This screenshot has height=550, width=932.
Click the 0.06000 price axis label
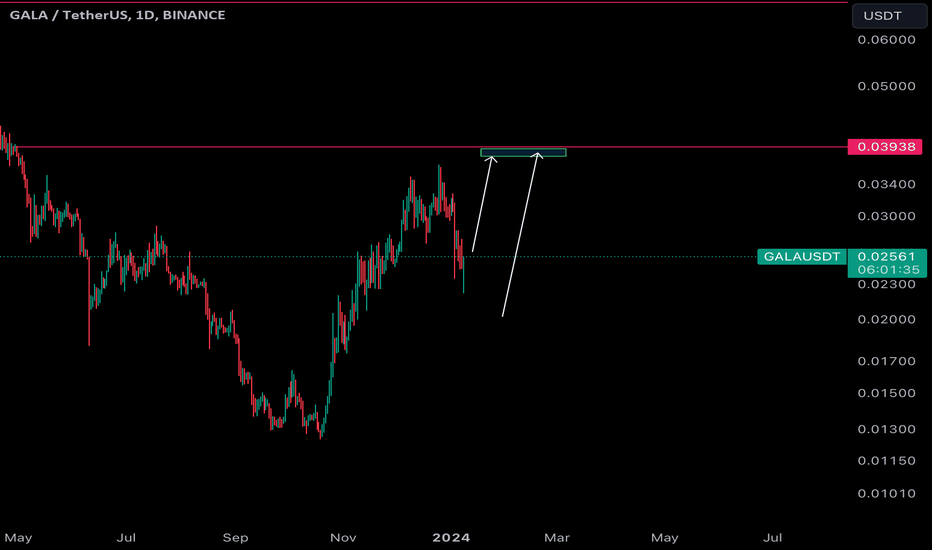click(886, 40)
